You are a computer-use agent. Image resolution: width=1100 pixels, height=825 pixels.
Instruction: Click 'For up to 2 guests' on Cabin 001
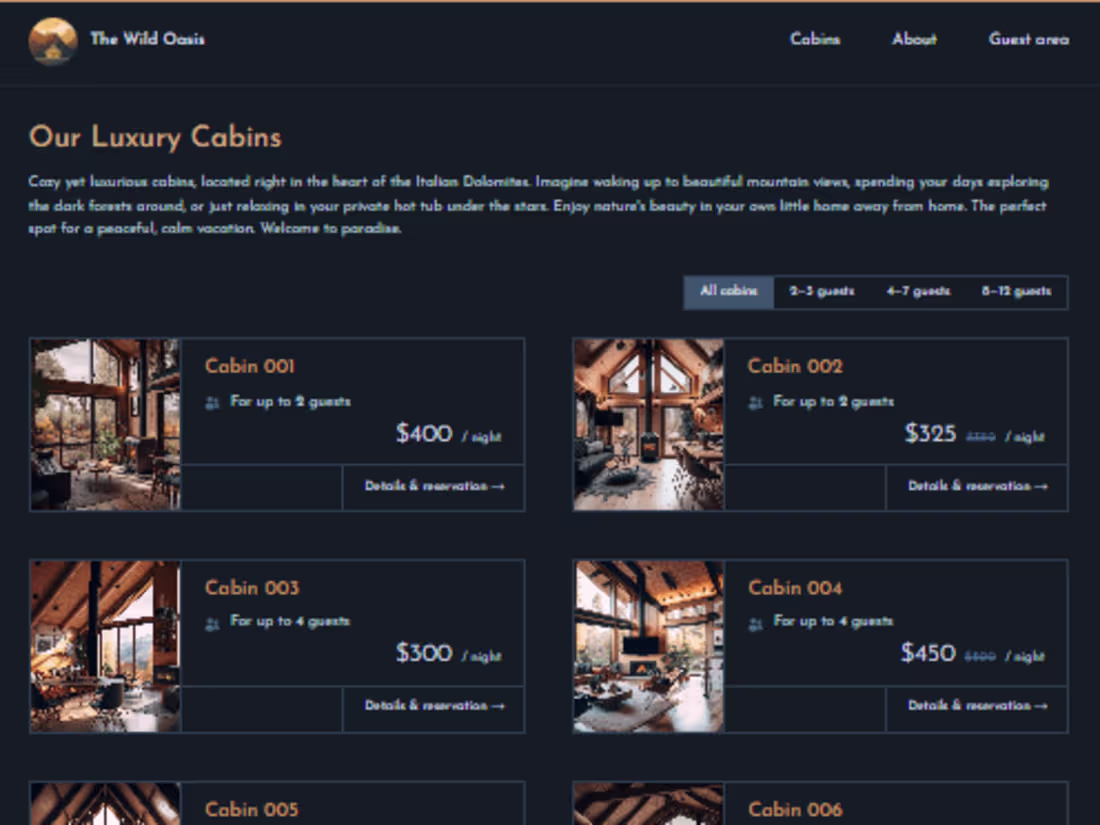point(290,401)
